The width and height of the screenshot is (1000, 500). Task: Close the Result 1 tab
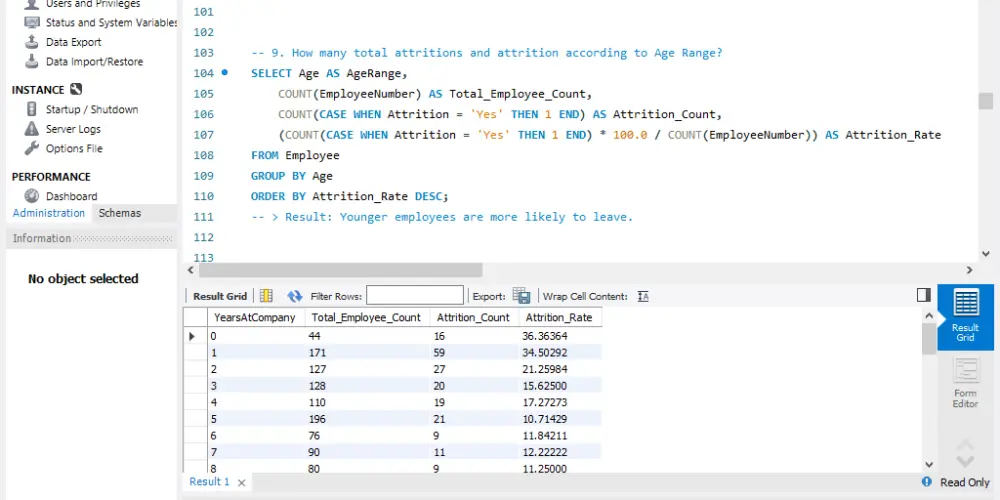point(242,483)
